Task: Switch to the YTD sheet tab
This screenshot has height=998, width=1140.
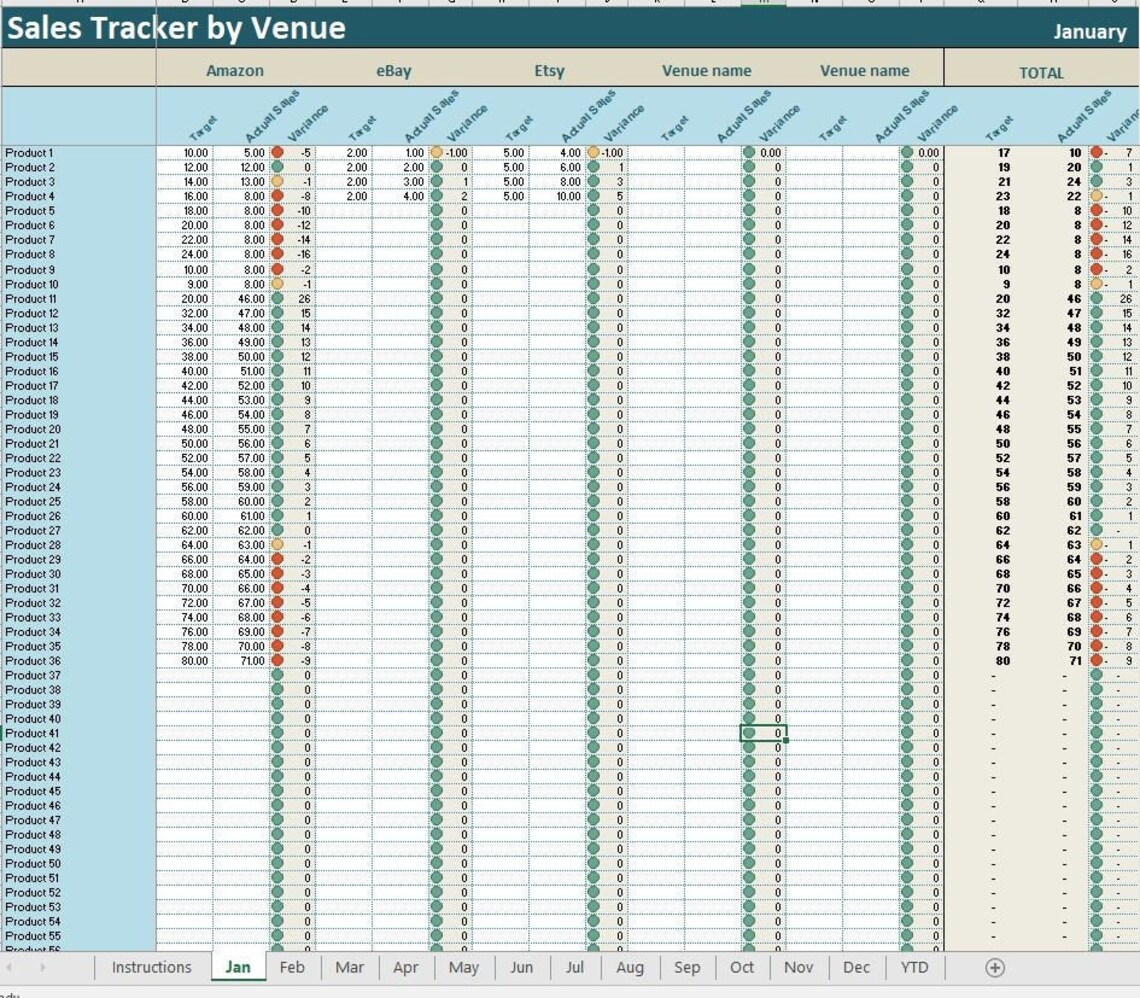Action: tap(913, 967)
